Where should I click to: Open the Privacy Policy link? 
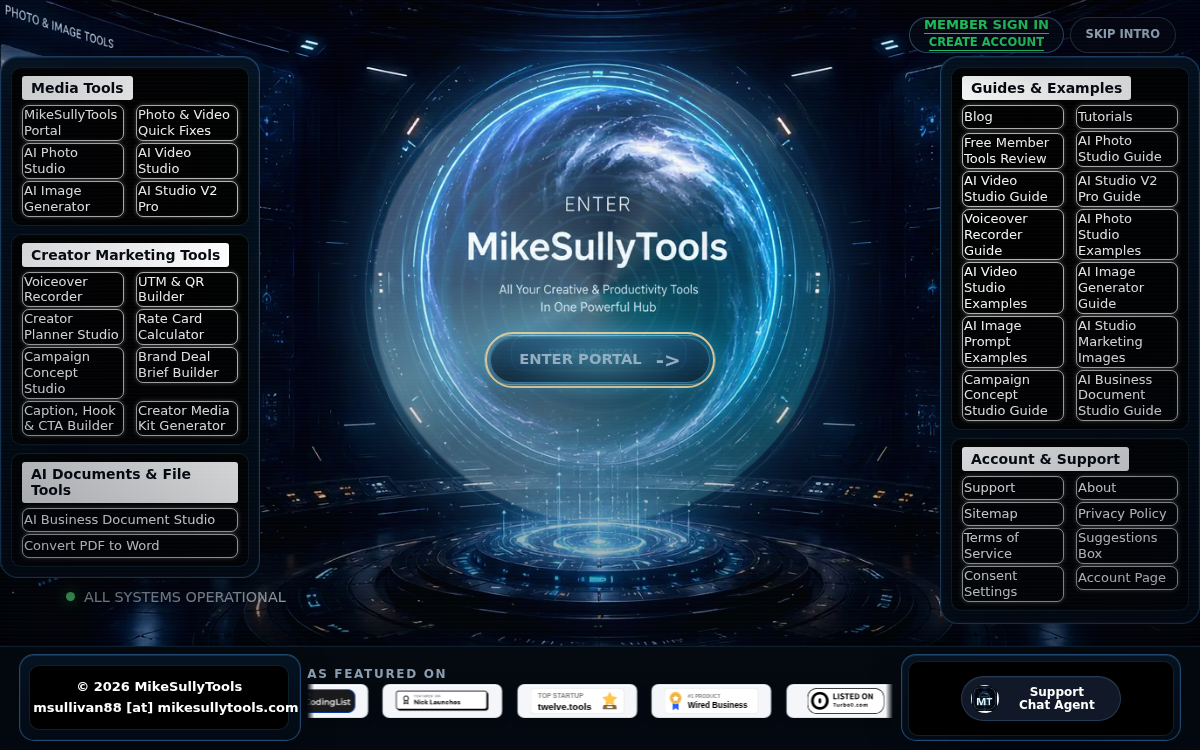[x=1127, y=514]
